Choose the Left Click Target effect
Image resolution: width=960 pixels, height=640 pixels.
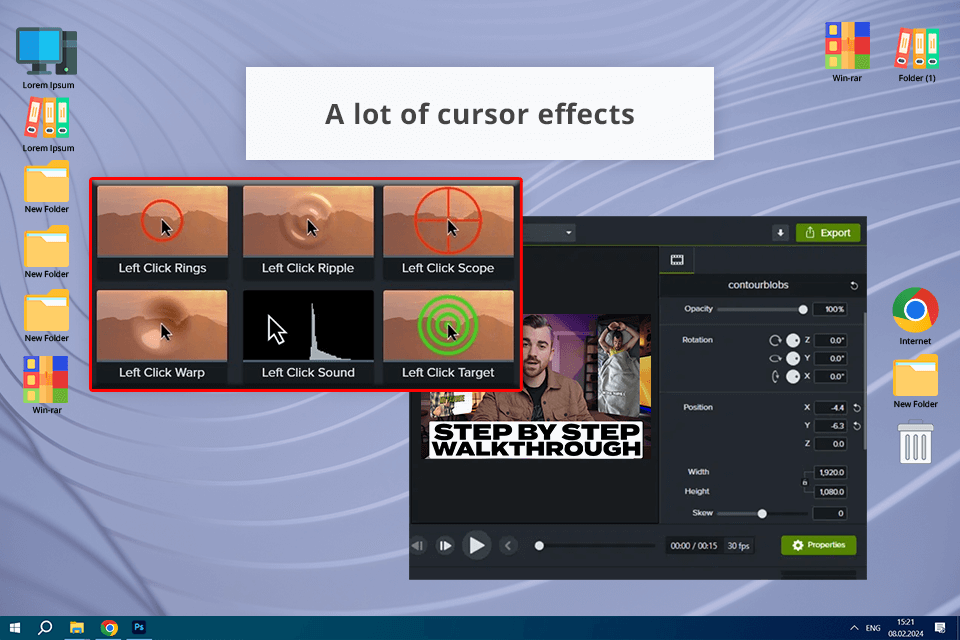coord(448,336)
